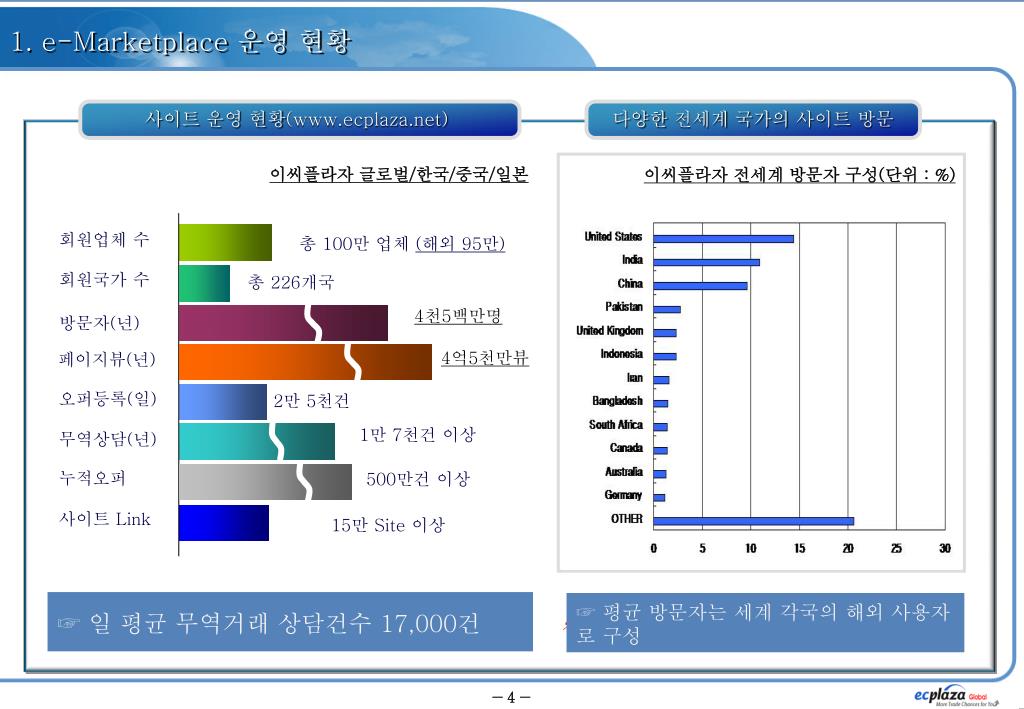Select the Pakistan blue bar in chart
This screenshot has height=709, width=1024.
pos(667,309)
